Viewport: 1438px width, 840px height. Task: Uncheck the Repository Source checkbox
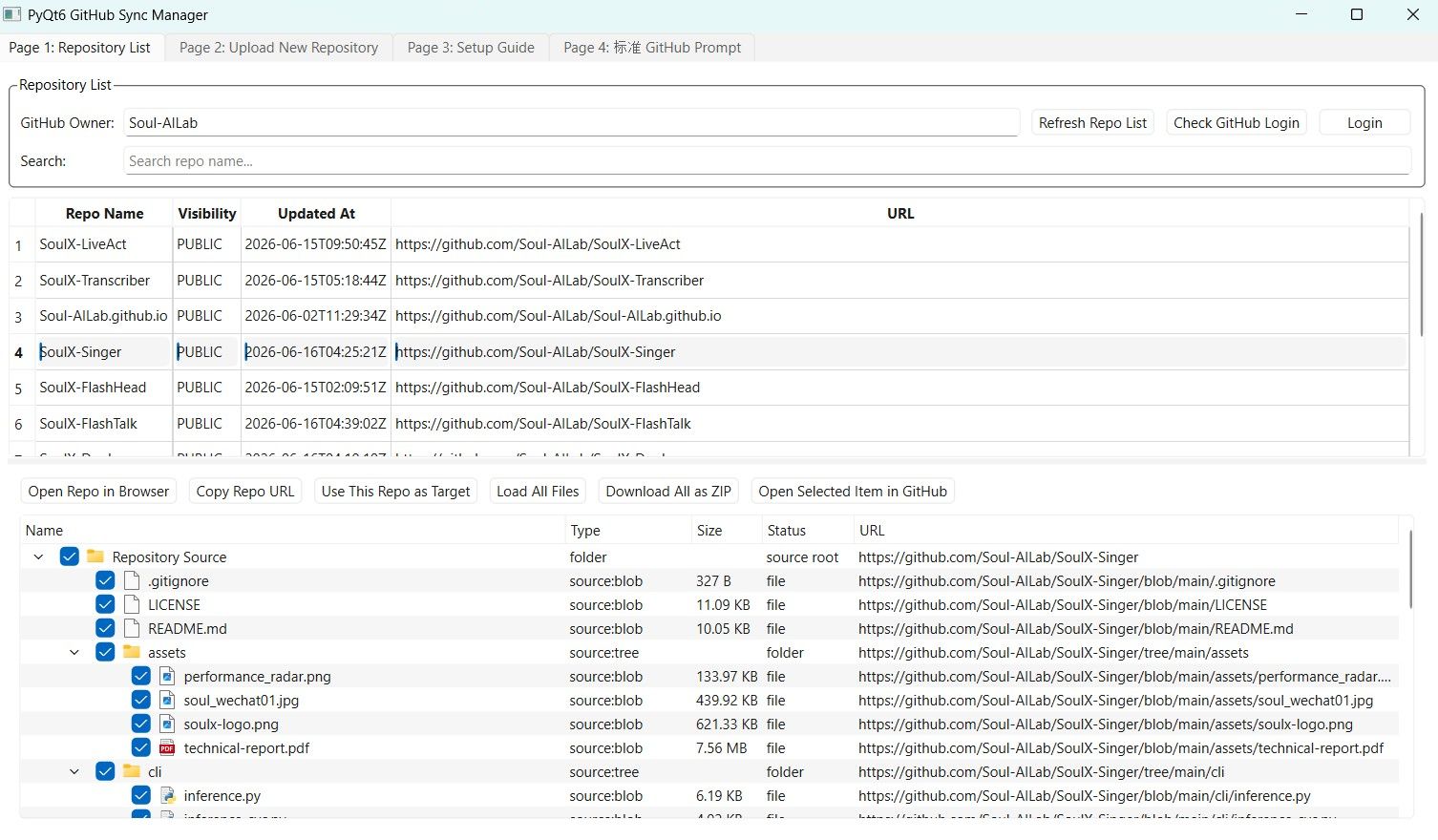70,556
